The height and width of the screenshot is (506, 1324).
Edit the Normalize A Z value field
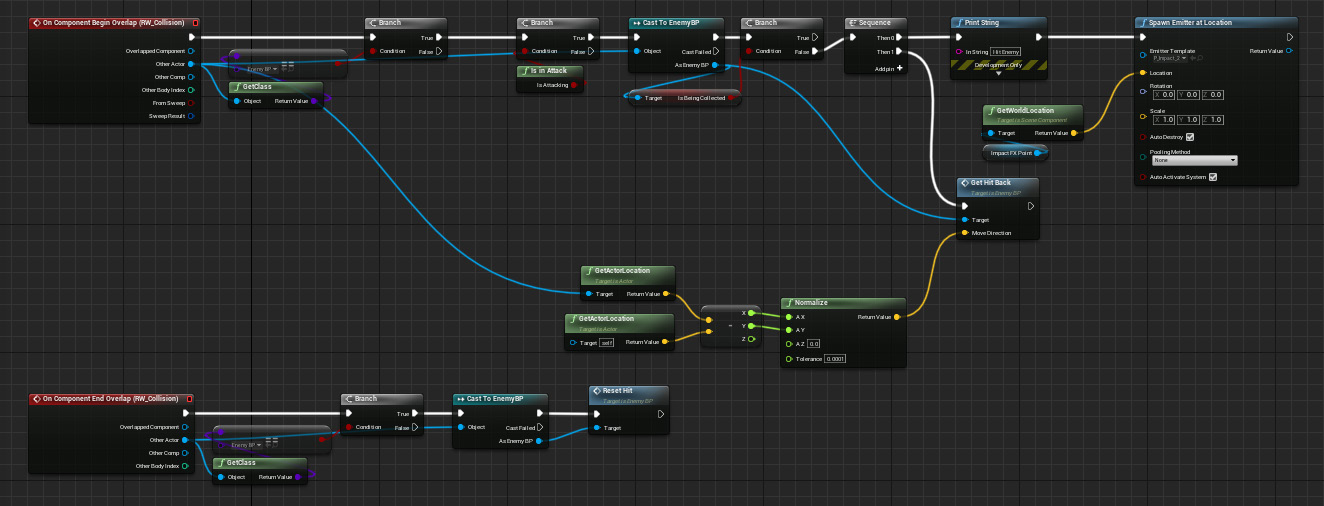(x=814, y=343)
